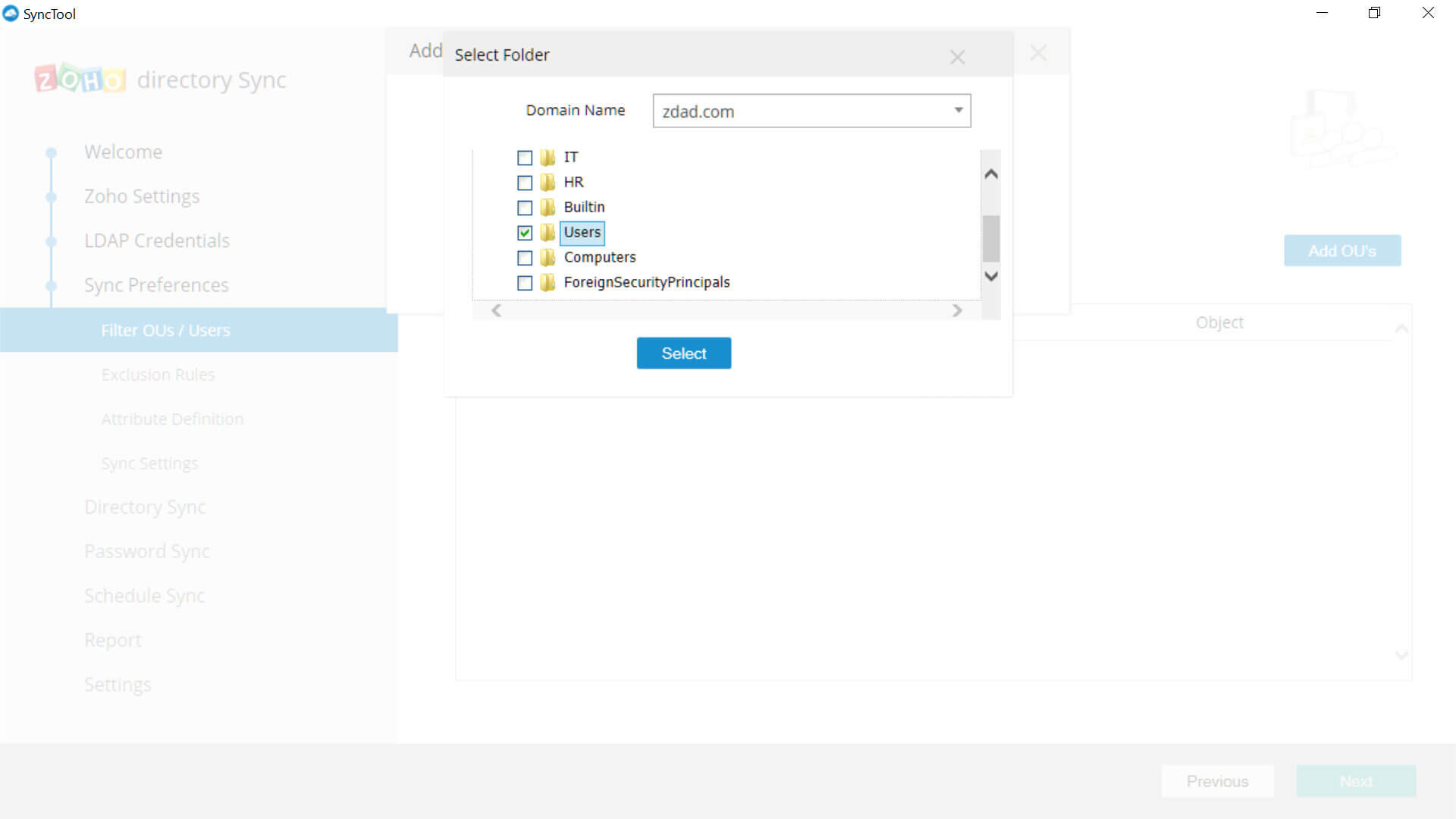Click the Builtin folder icon
The height and width of the screenshot is (819, 1456).
(x=548, y=208)
